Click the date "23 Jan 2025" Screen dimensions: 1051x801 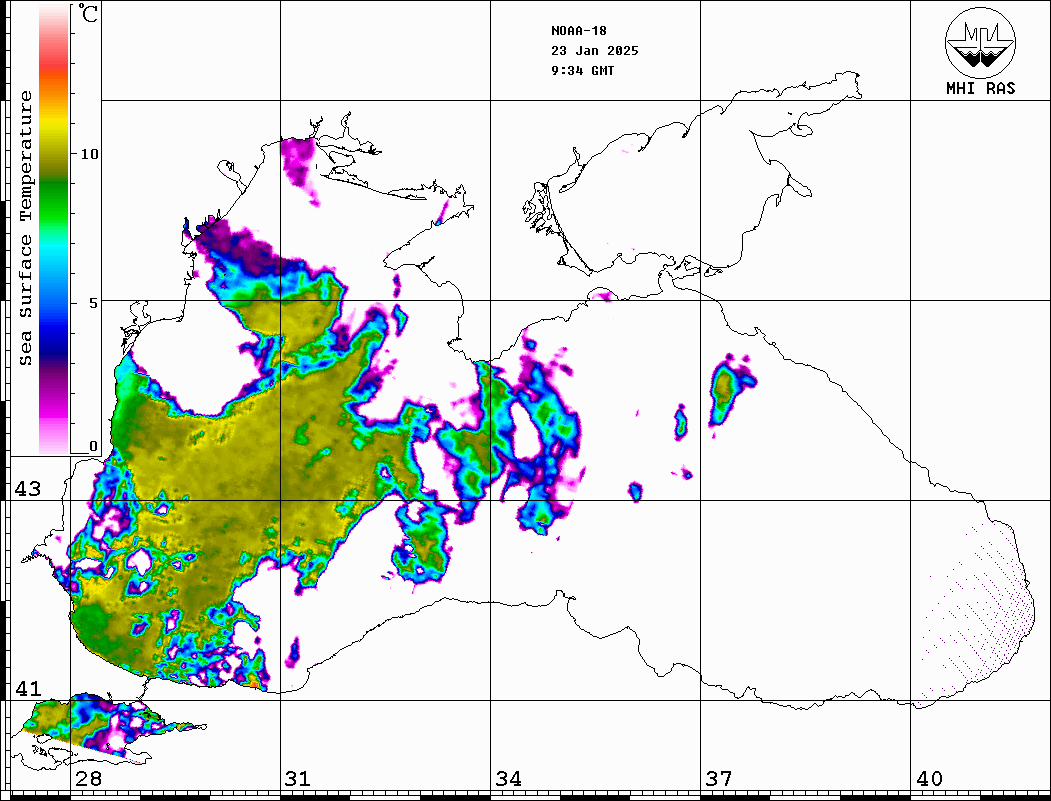(x=595, y=51)
